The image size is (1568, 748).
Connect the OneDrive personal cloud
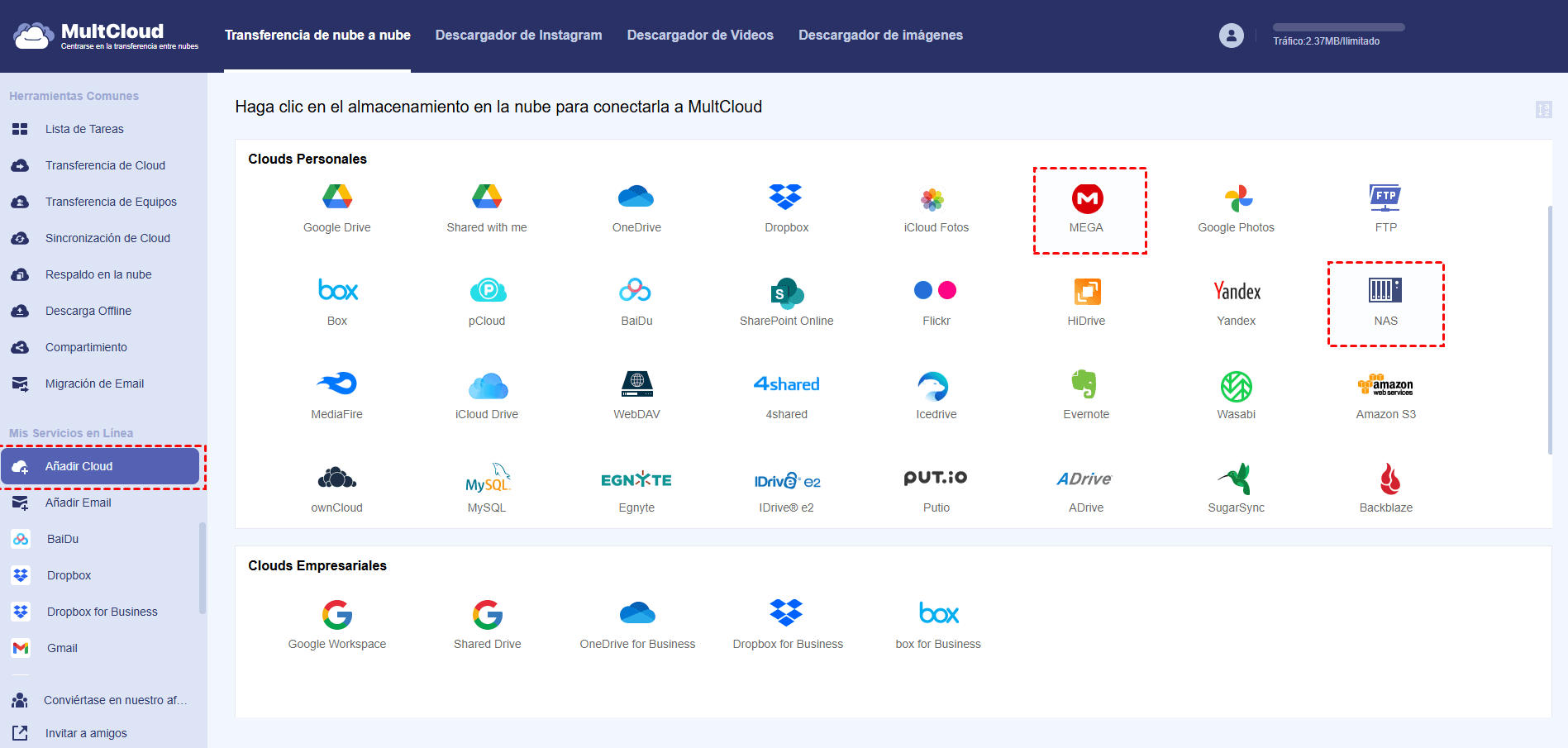[636, 198]
